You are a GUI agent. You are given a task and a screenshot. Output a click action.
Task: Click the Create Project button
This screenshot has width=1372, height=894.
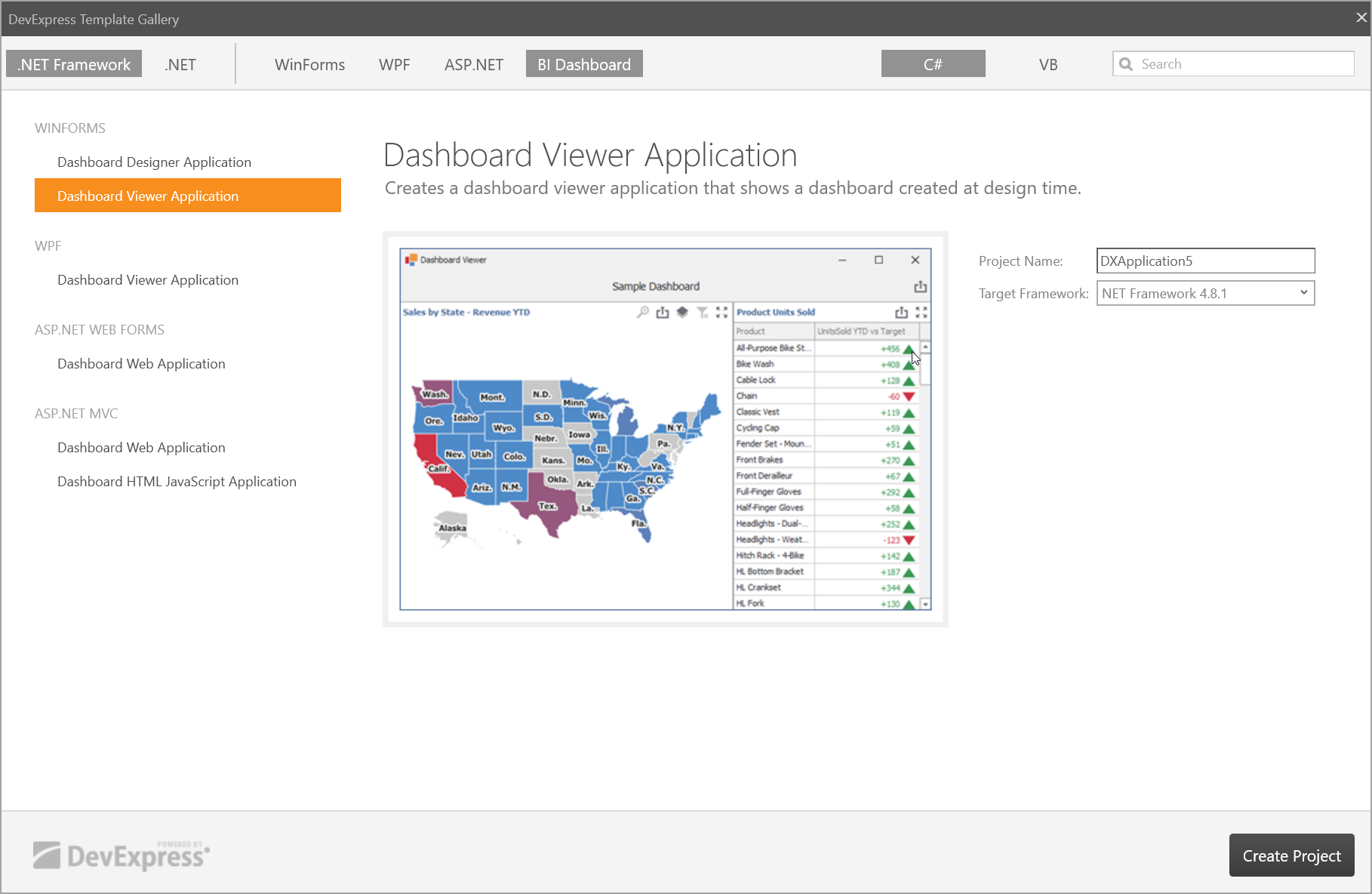point(1291,855)
